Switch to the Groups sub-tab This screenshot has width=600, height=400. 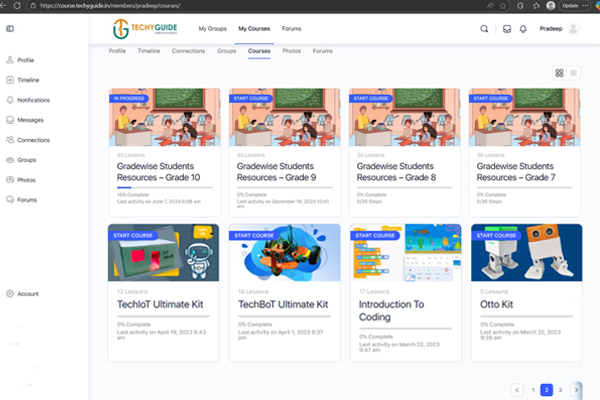pos(227,51)
